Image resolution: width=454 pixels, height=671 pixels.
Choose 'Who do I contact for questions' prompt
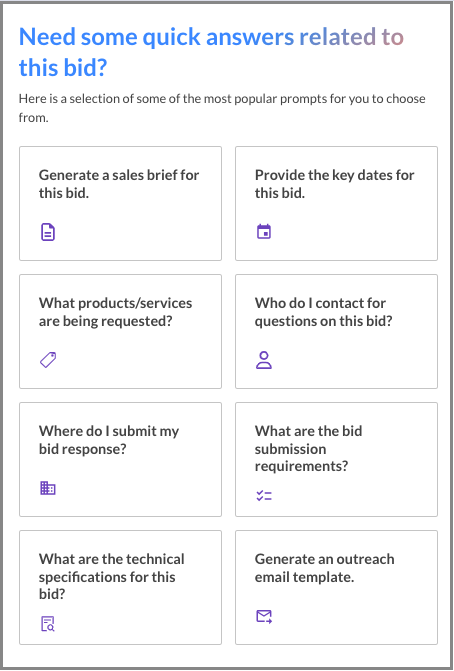tap(336, 331)
